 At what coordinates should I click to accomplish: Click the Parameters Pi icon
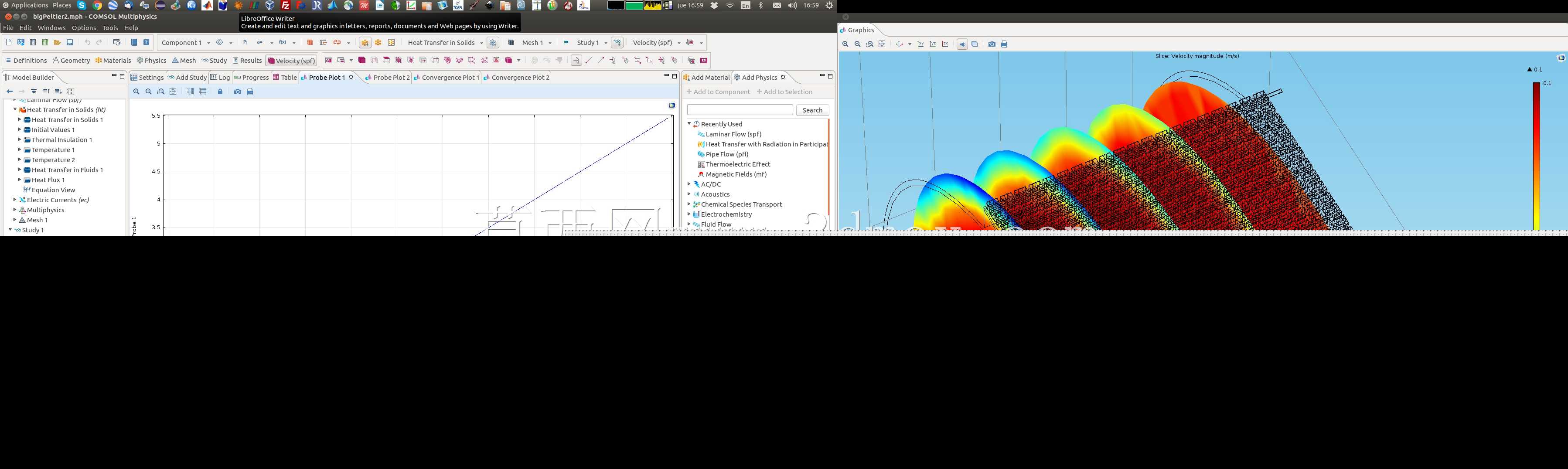tap(245, 43)
